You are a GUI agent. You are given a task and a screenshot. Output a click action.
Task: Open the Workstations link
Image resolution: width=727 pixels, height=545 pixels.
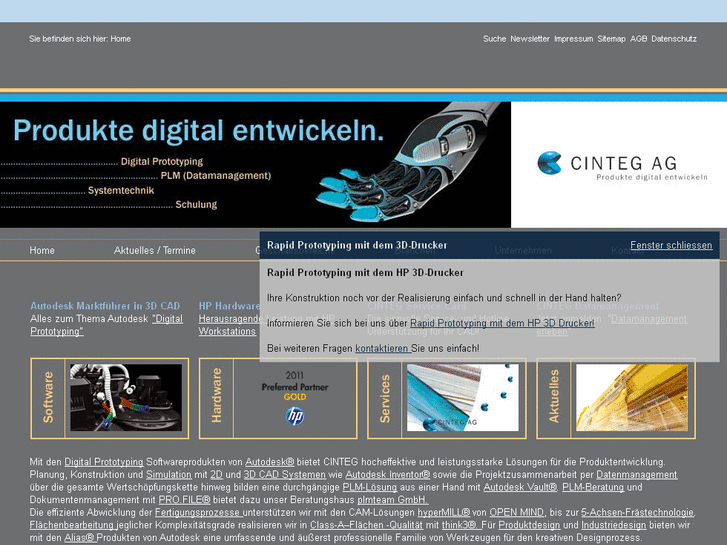click(x=227, y=331)
